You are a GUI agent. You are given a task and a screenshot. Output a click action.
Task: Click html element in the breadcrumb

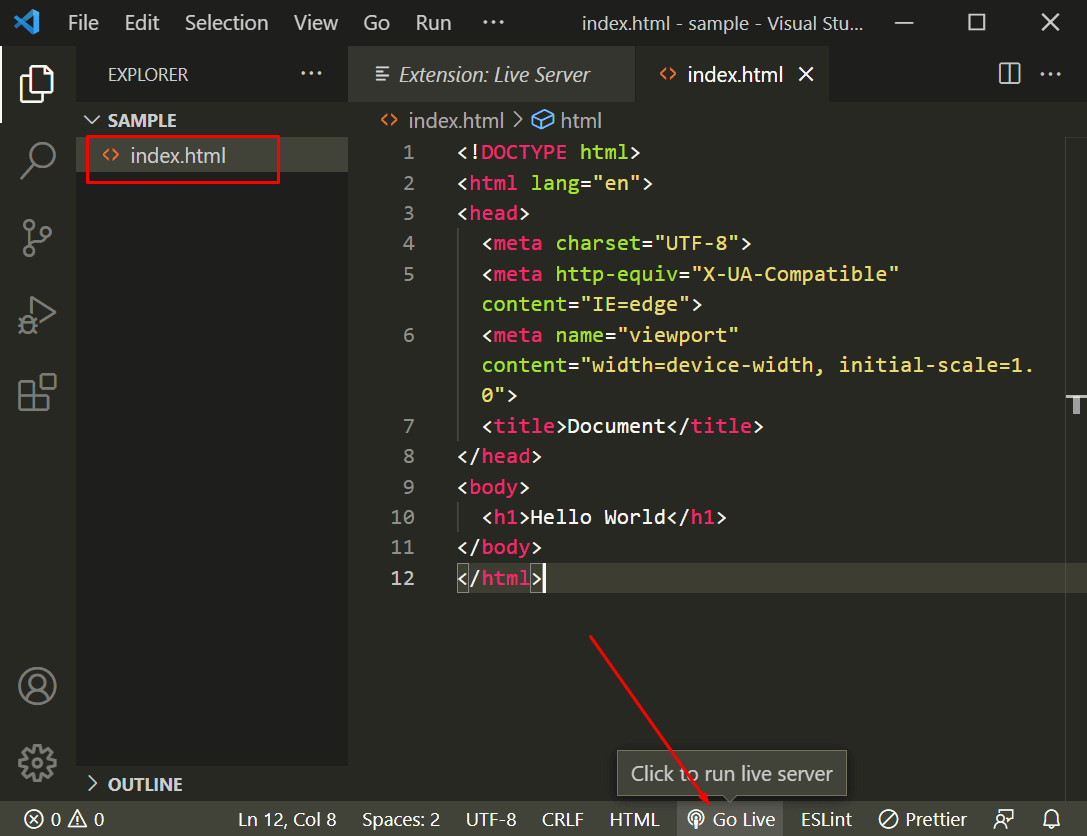[580, 121]
